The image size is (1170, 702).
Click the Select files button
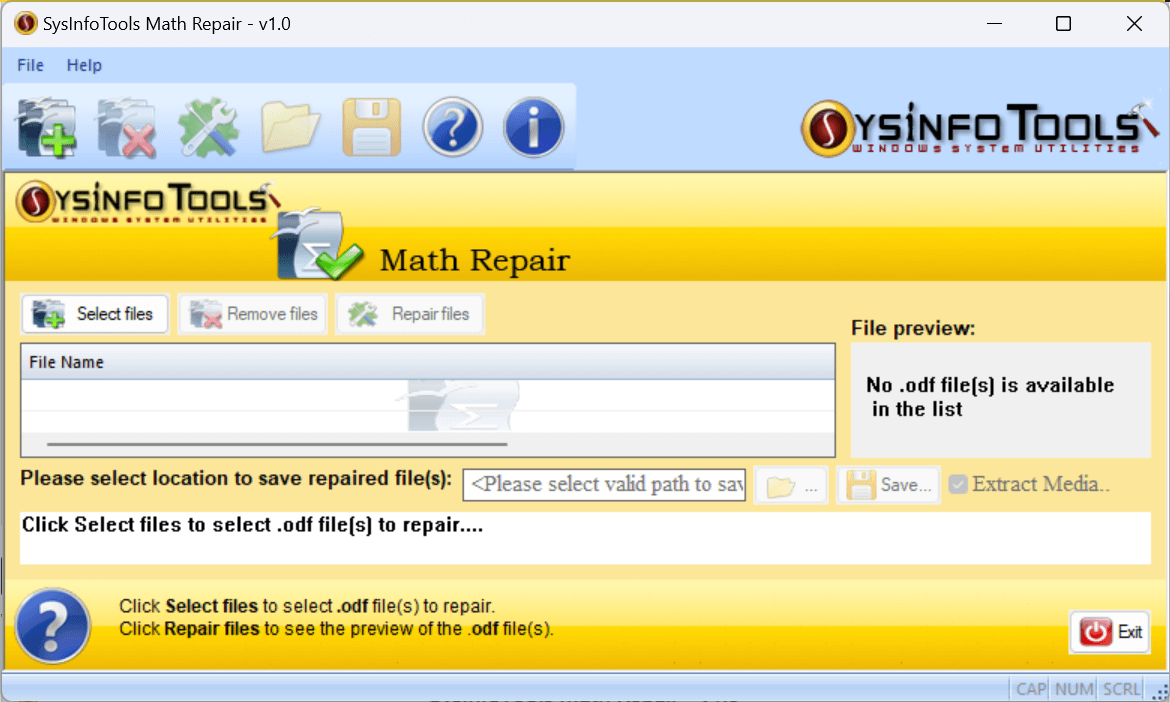(95, 314)
